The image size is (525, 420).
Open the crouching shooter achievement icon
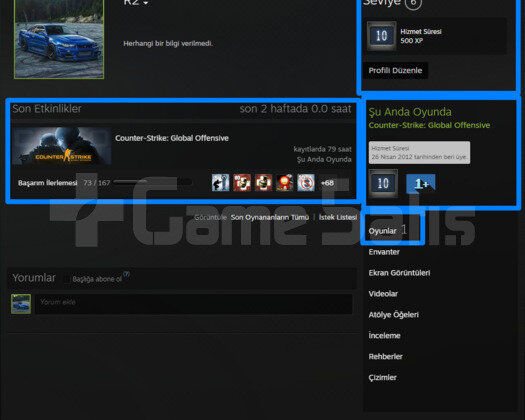[221, 183]
